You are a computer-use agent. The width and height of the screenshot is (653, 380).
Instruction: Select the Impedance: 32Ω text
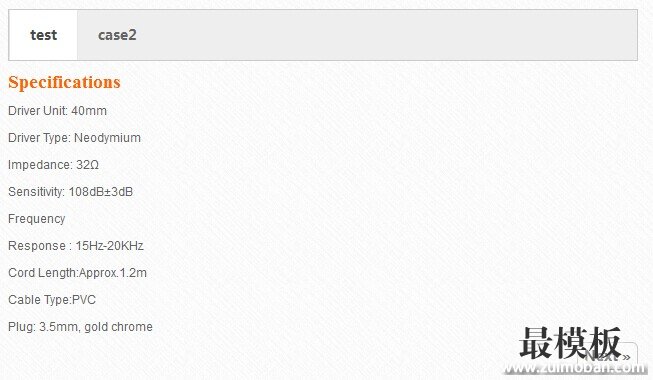(53, 165)
